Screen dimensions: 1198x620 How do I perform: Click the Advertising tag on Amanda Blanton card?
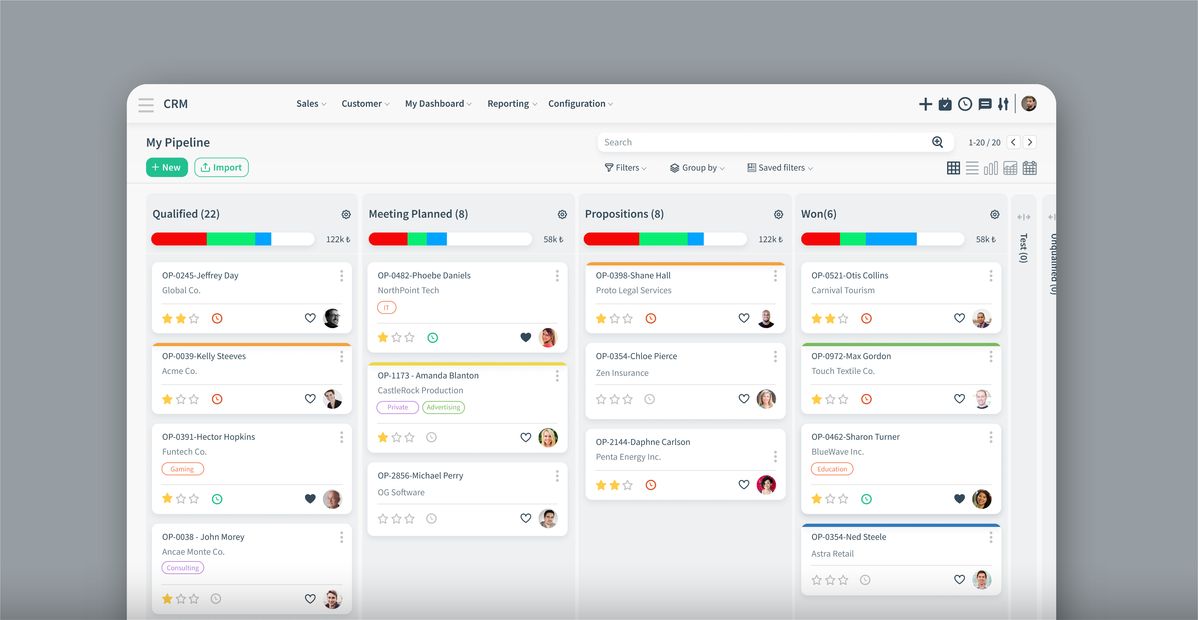coord(444,407)
